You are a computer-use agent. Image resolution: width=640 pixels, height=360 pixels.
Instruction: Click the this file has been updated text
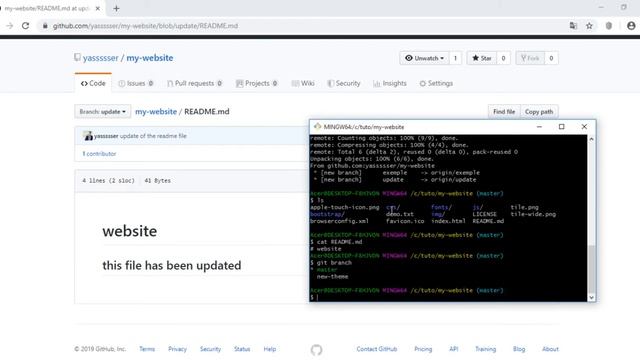tap(172, 265)
